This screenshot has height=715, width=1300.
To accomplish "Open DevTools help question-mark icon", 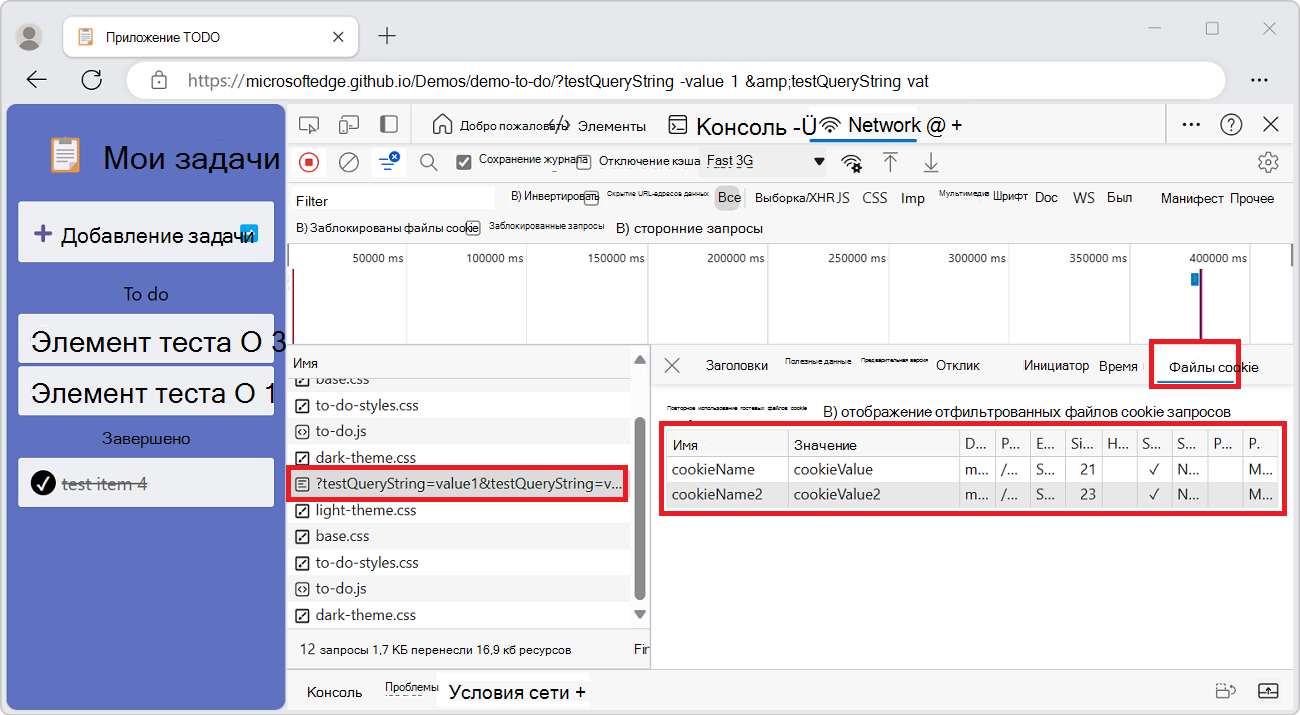I will (x=1231, y=125).
